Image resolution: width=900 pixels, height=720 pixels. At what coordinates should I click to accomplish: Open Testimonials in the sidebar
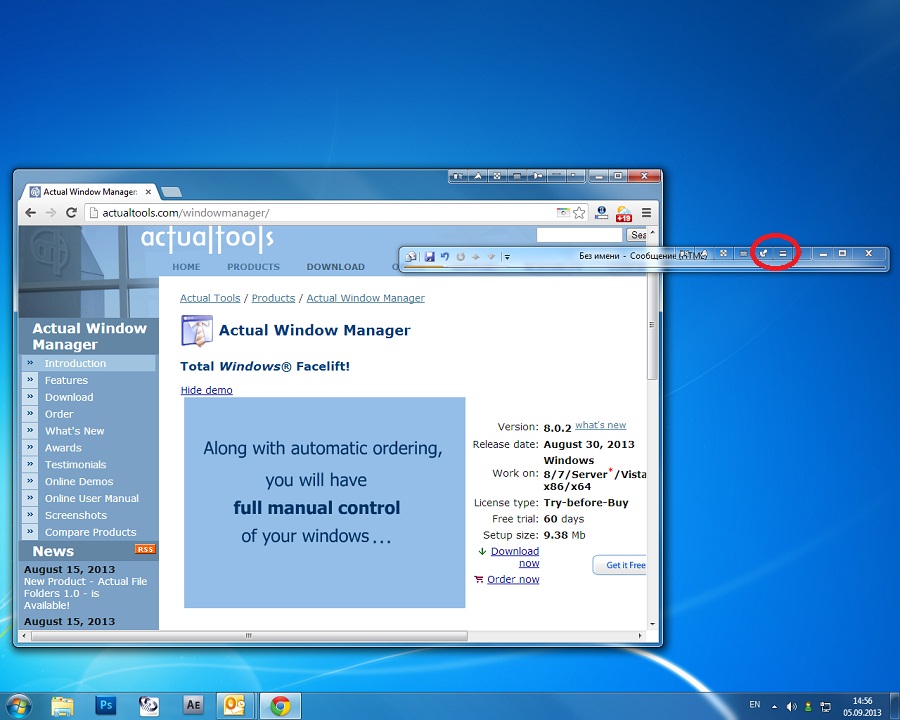click(x=75, y=464)
